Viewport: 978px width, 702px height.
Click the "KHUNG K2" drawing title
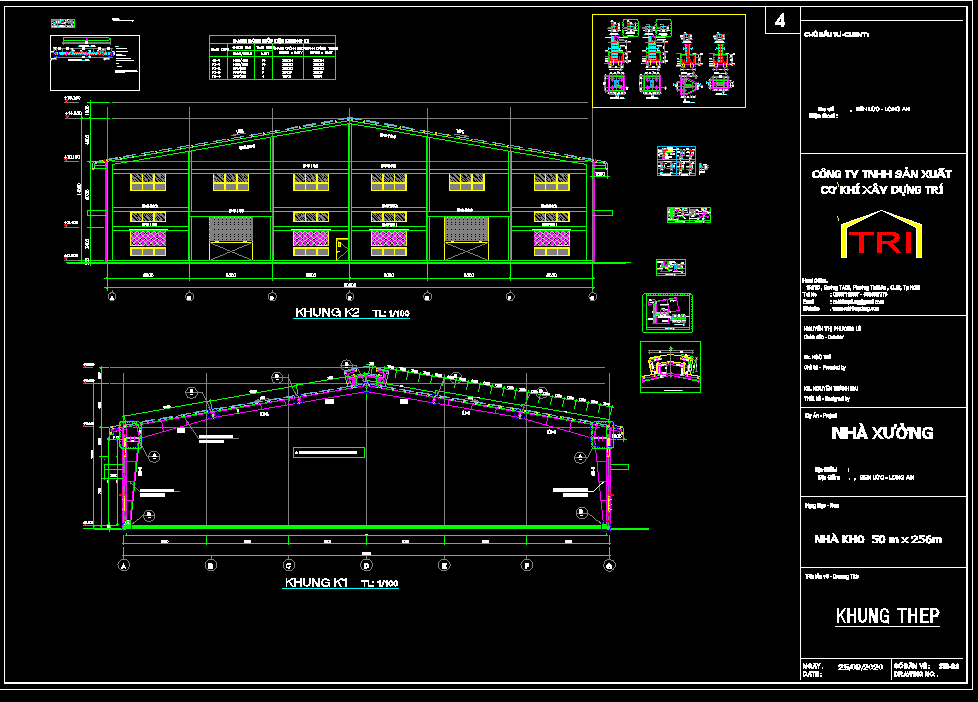pos(327,312)
